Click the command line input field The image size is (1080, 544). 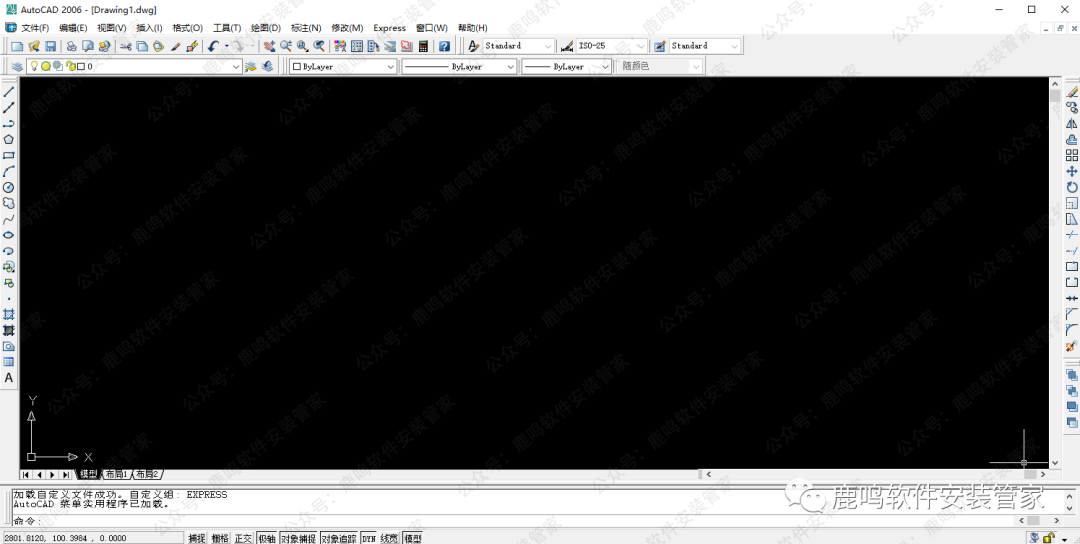(400, 521)
